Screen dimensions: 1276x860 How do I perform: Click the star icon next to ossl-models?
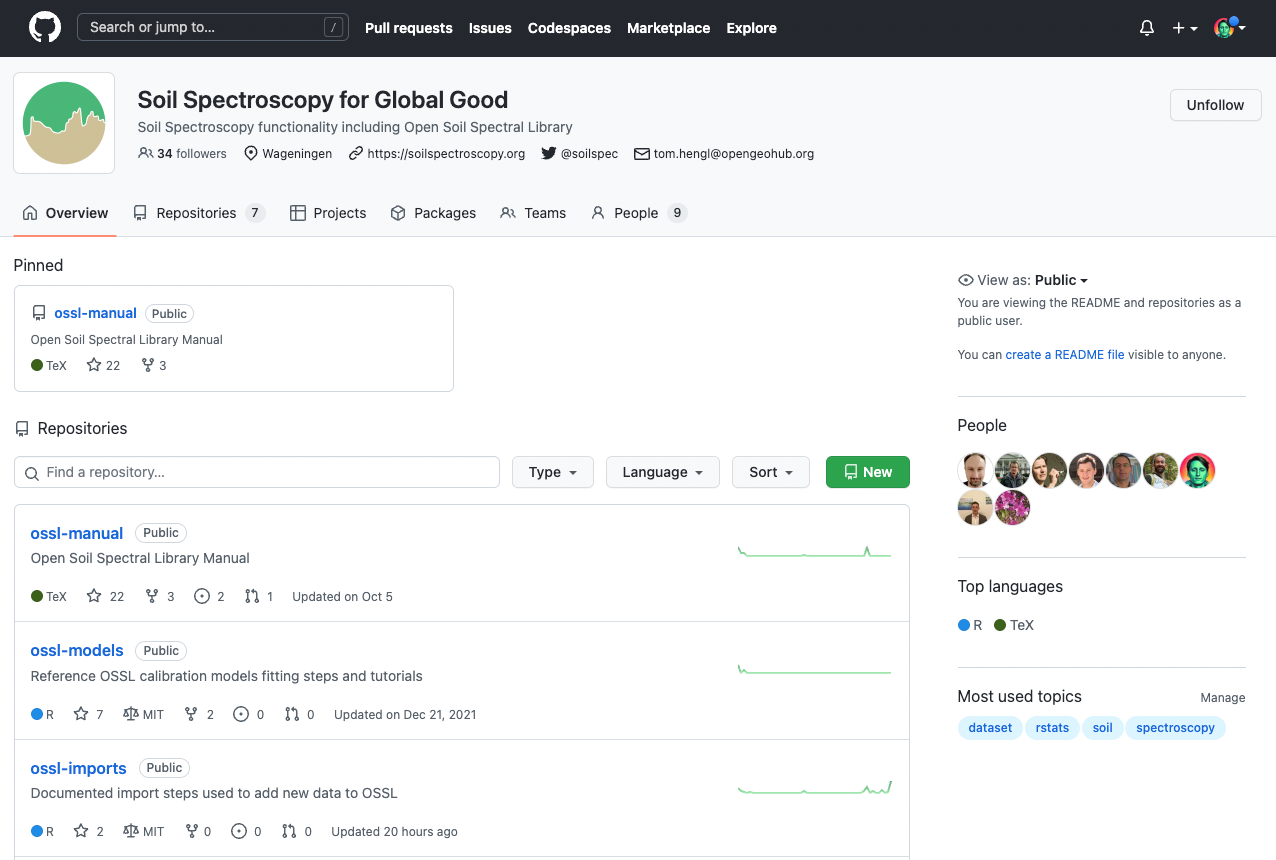(82, 714)
